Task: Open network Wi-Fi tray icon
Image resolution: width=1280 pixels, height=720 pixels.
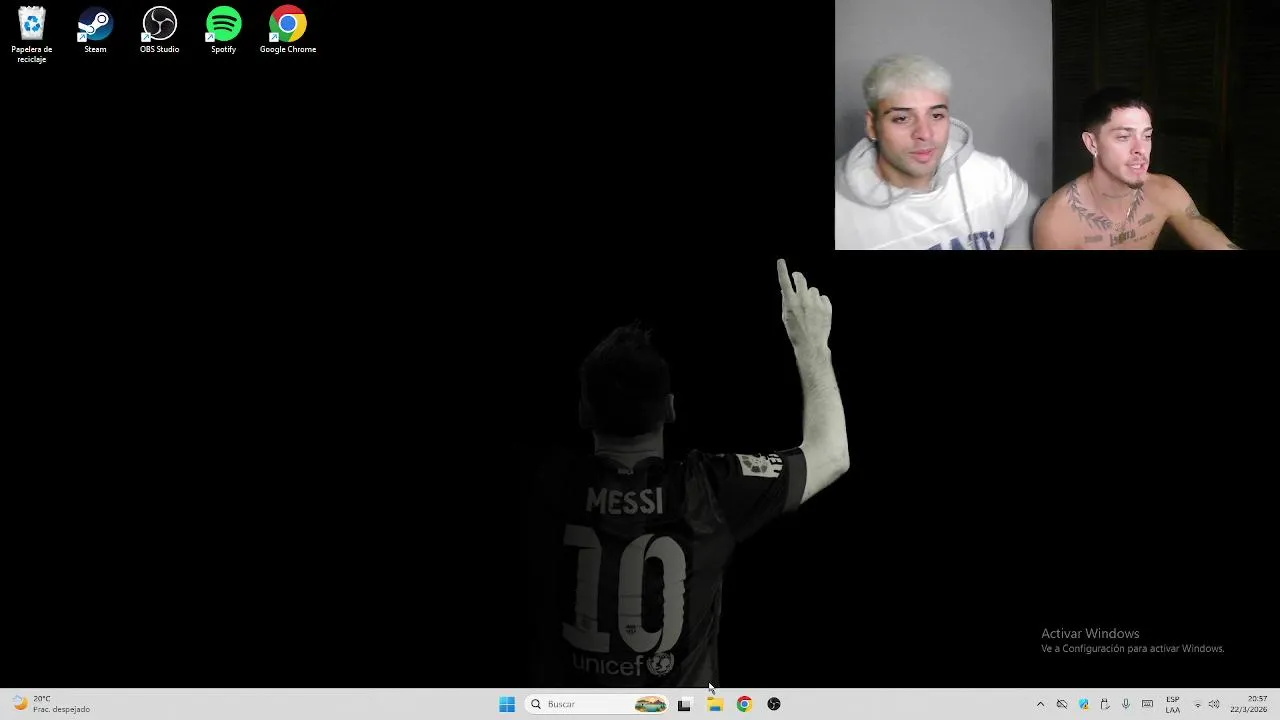Action: click(x=1198, y=704)
